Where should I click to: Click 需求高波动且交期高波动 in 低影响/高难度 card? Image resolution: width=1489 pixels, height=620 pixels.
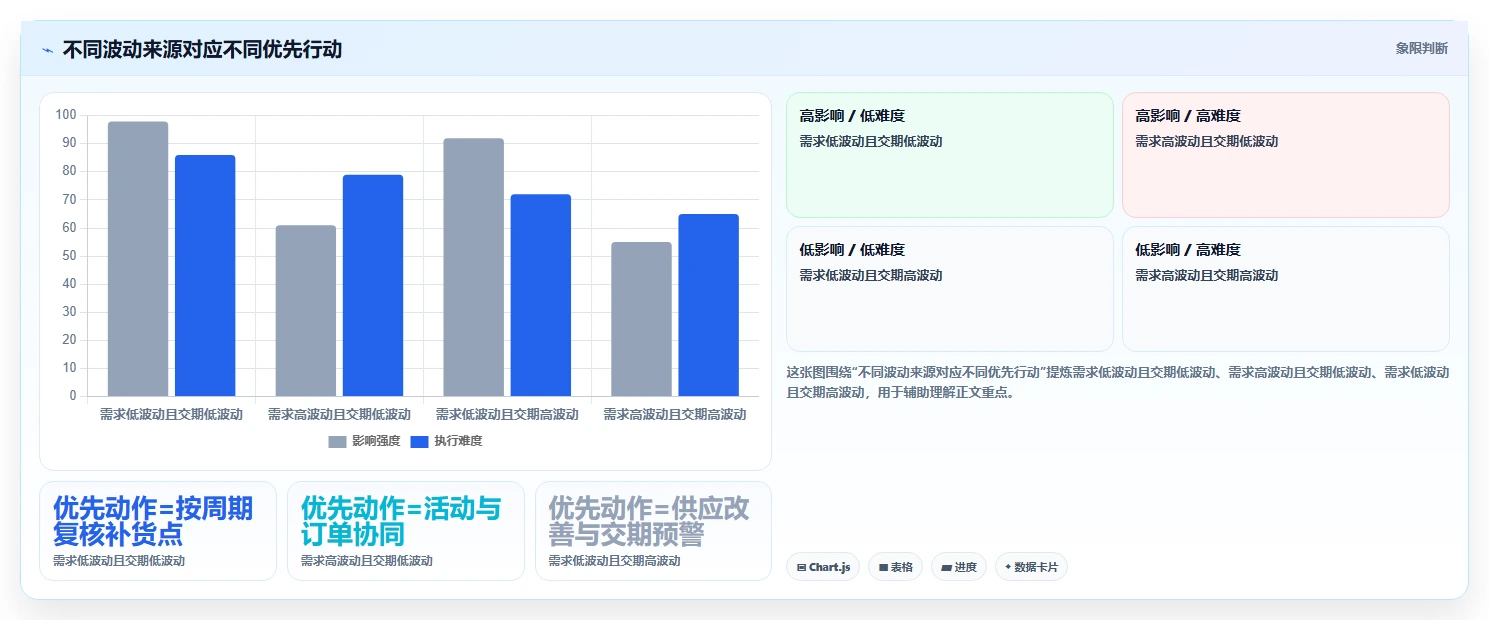point(1207,275)
